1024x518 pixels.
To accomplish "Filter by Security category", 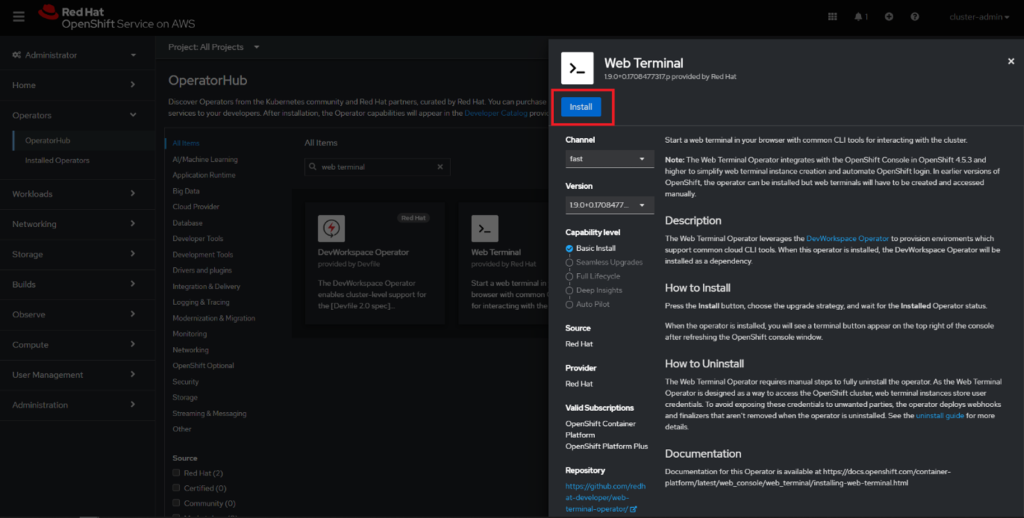I will tap(185, 381).
